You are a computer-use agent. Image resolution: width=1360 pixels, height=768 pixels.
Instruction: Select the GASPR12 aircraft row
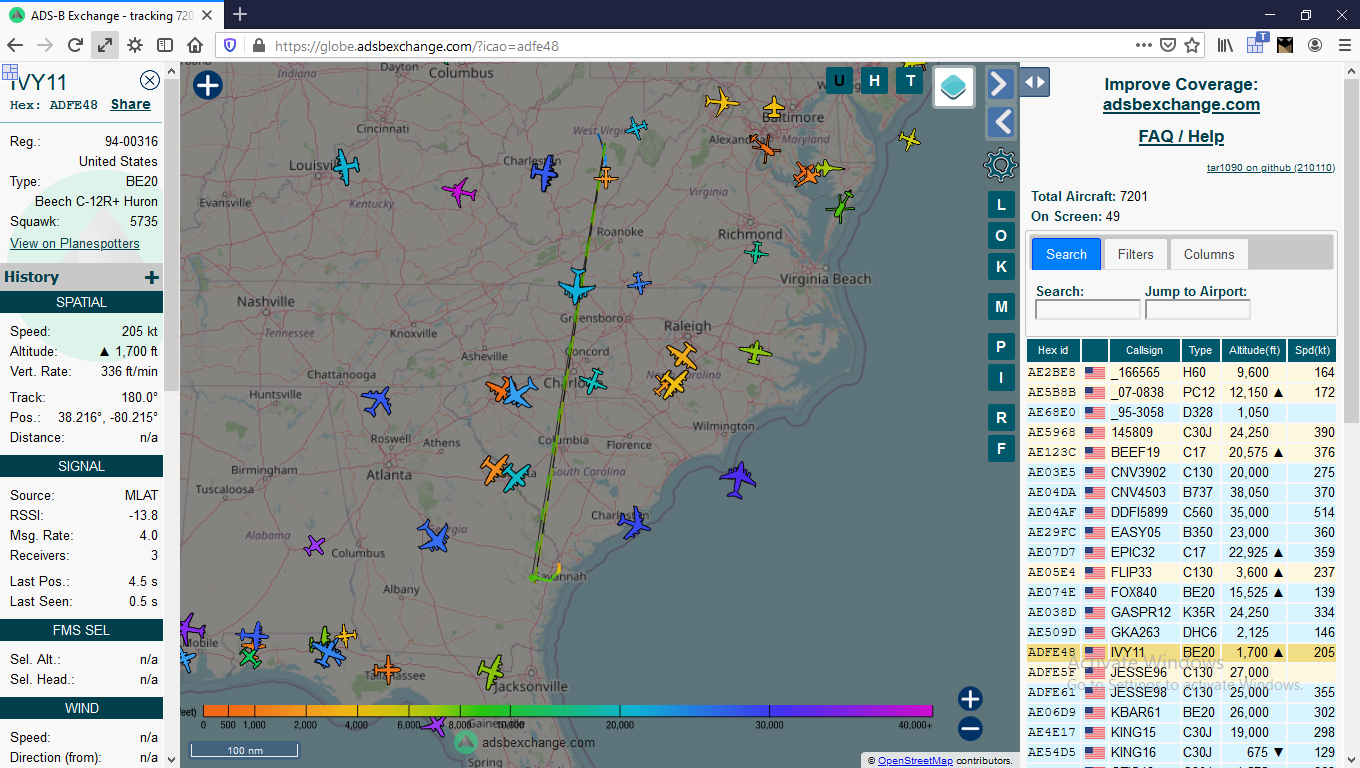(x=1182, y=612)
